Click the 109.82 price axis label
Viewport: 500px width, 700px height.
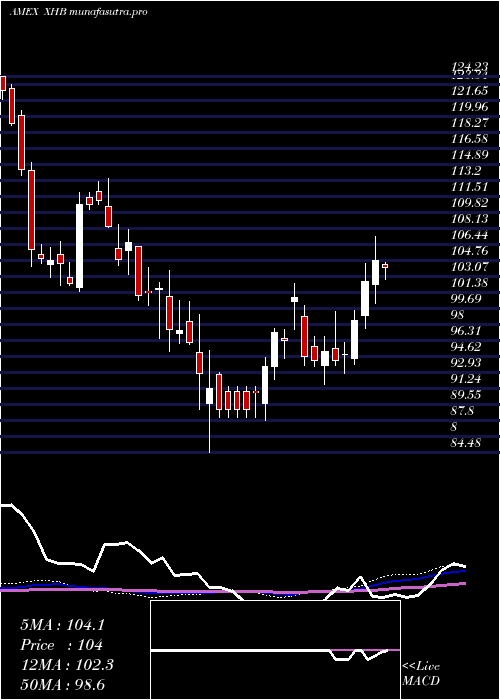click(x=470, y=203)
